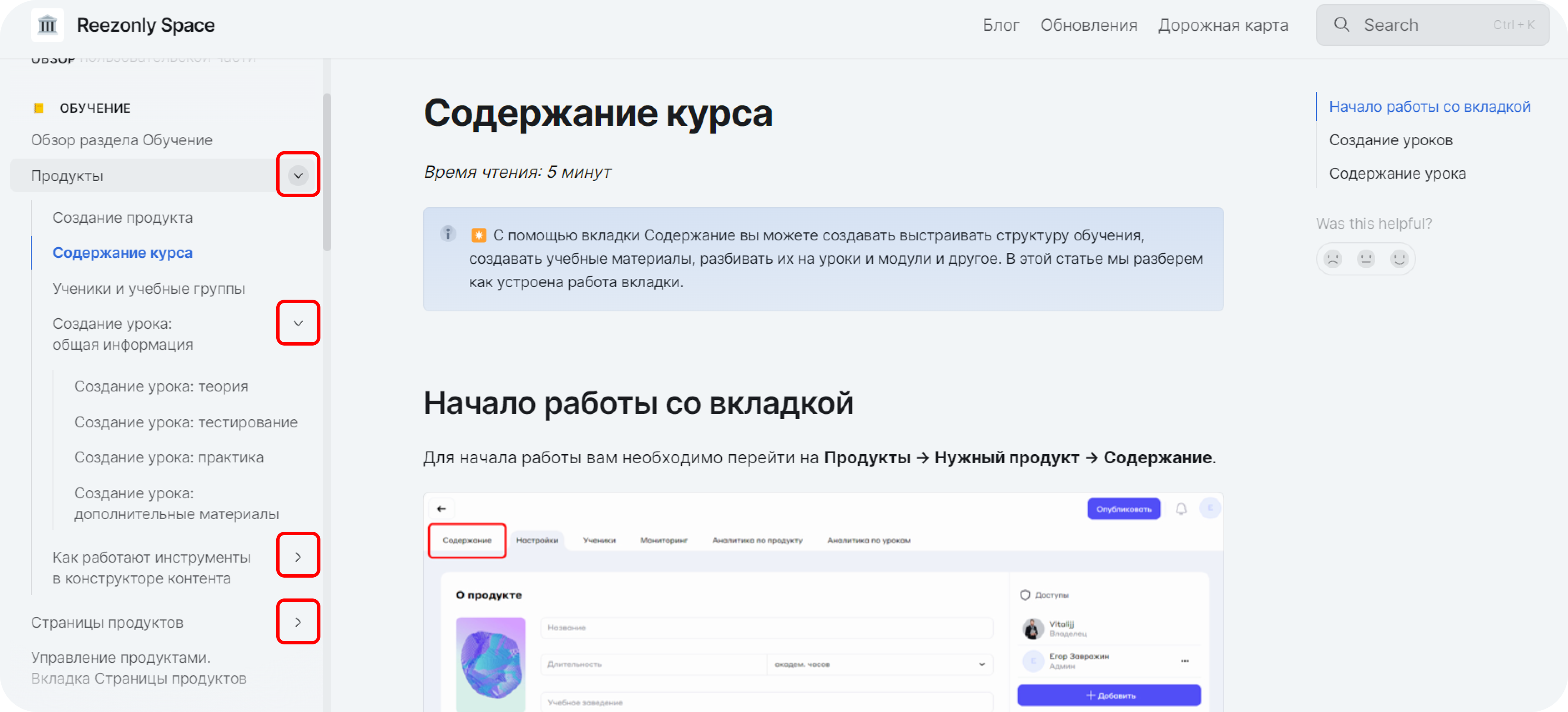This screenshot has width=1568, height=712.
Task: Expand Как работают инструменты в конструкторе контента
Action: point(297,556)
